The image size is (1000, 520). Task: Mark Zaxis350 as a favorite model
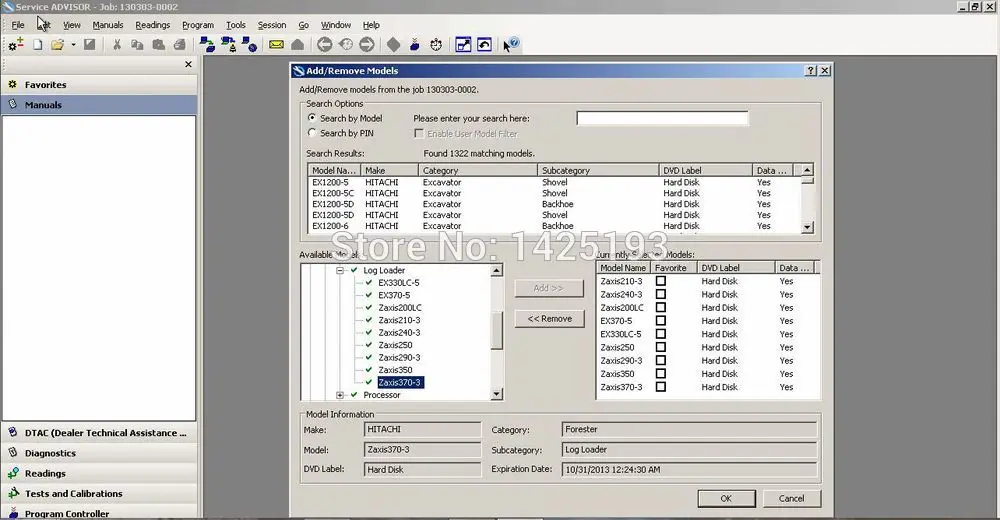[x=660, y=374]
